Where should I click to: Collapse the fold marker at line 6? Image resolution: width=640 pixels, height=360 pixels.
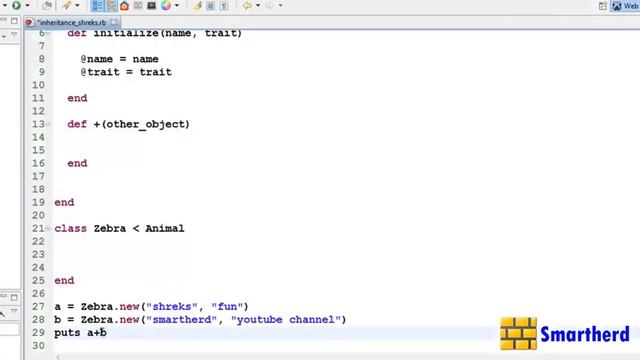(48, 33)
